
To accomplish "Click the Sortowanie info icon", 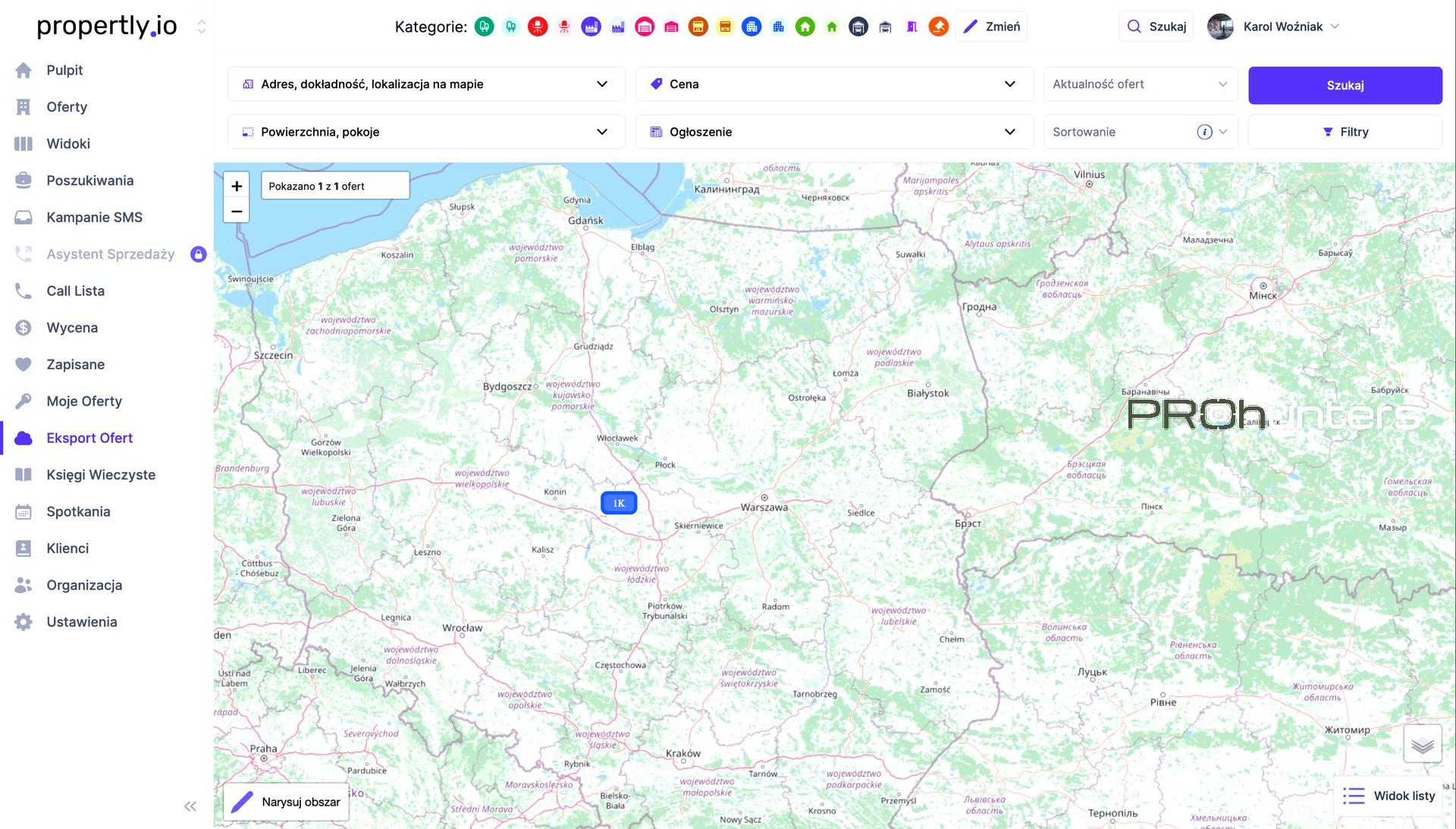I will click(x=1204, y=132).
